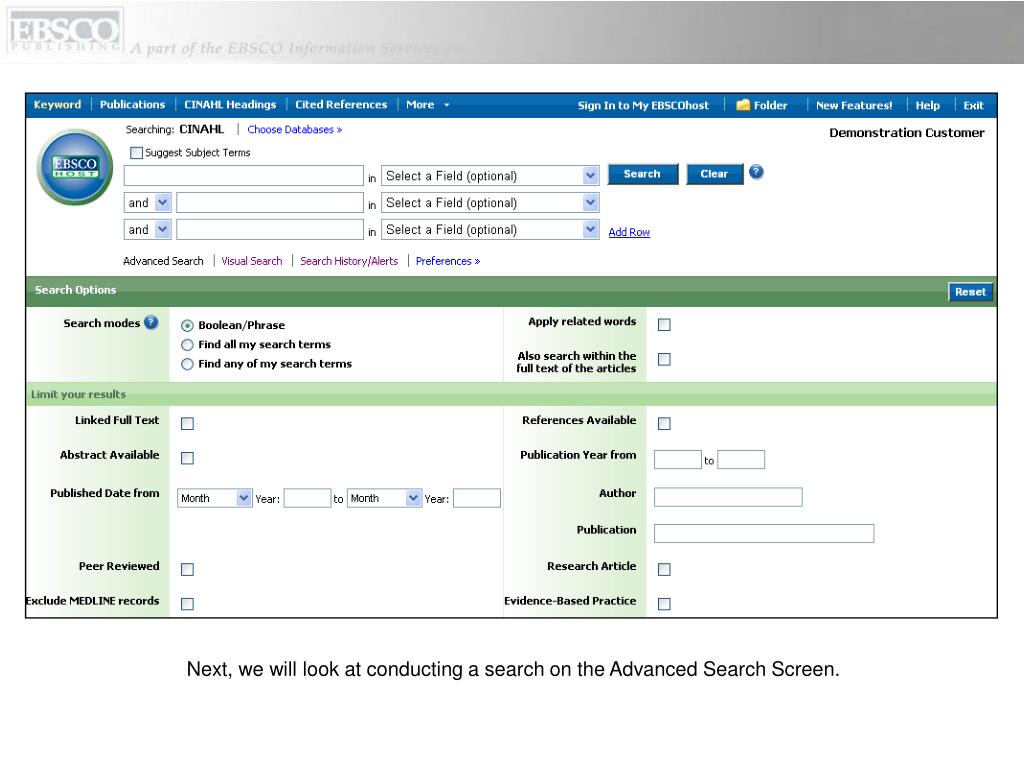Click the help icon beside Clear button
Viewport: 1024px width, 768px height.
point(756,172)
